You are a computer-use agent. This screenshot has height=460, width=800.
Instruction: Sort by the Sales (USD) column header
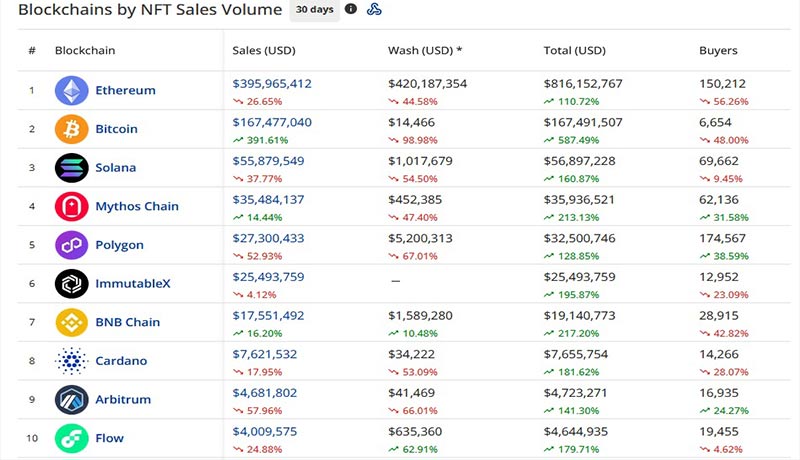264,50
